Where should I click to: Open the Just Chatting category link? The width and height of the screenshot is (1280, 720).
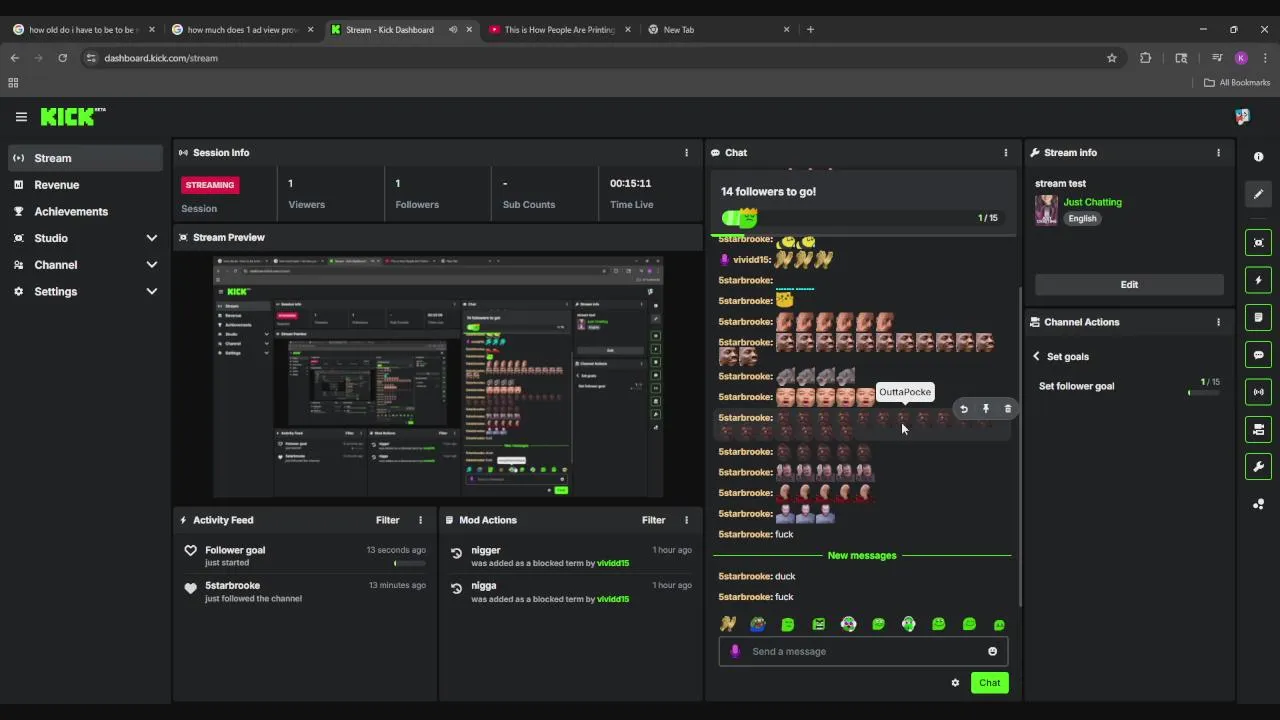[x=1092, y=202]
